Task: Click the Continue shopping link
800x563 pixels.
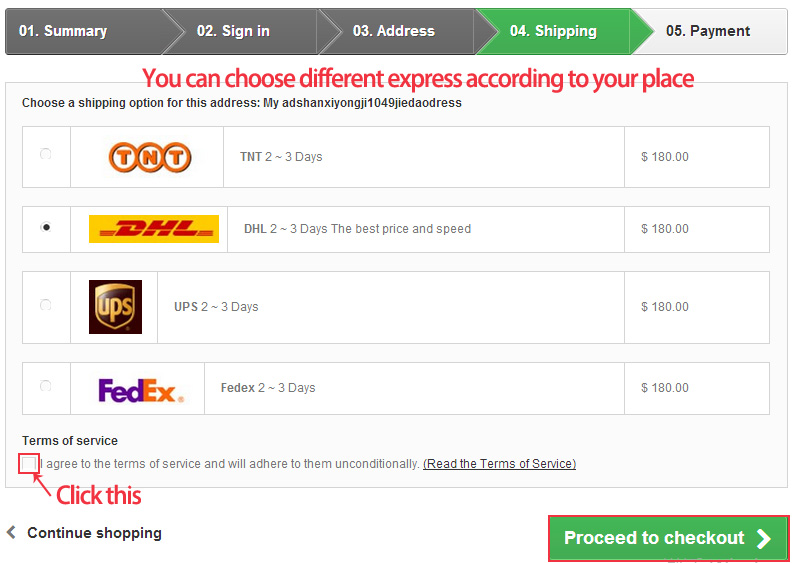Action: [94, 533]
